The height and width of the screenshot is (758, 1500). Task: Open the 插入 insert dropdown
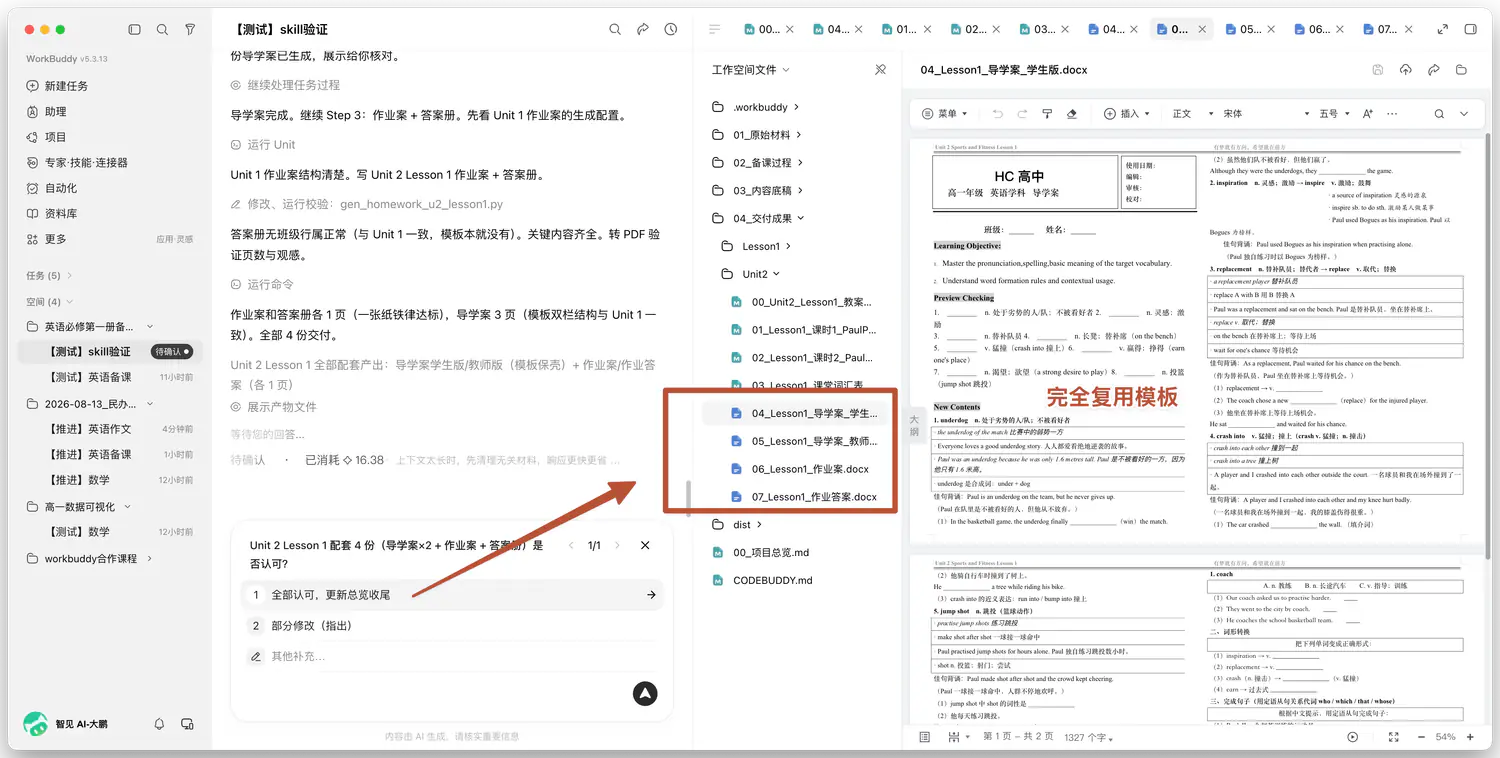(x=1127, y=114)
